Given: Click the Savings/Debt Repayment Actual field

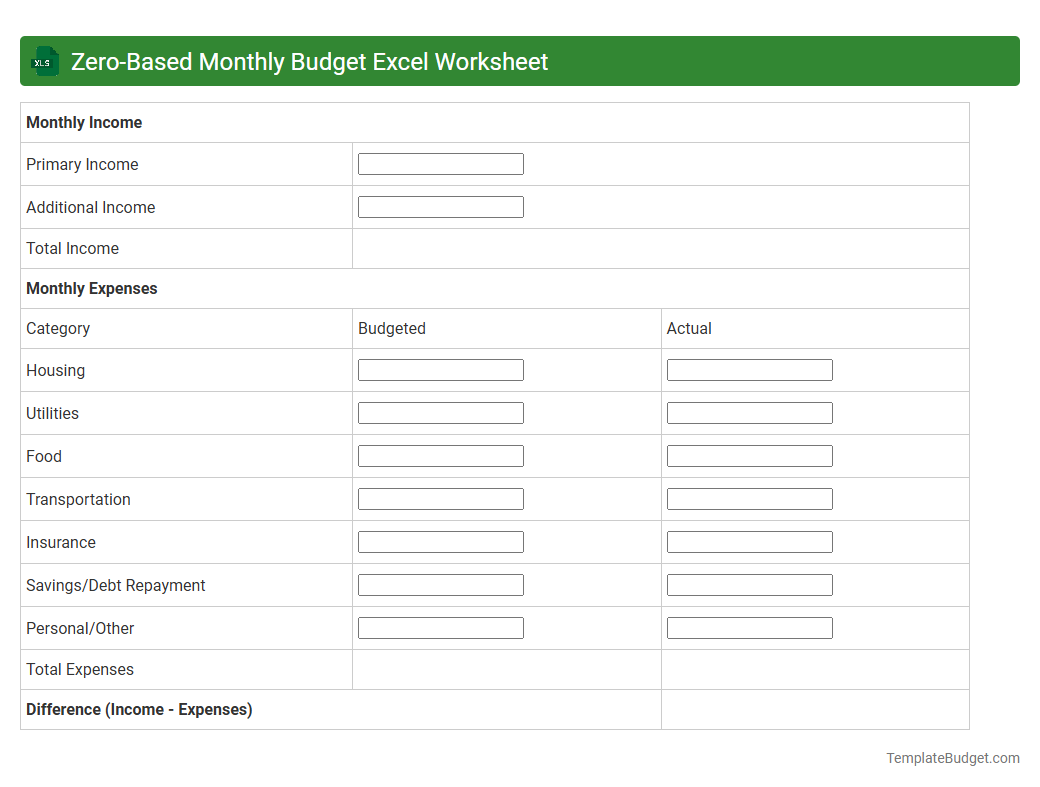Looking at the screenshot, I should click(749, 584).
